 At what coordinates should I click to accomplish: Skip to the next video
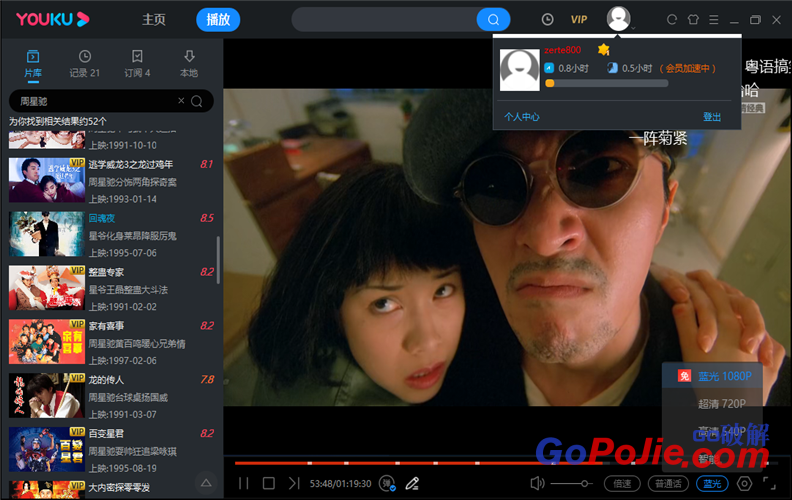[293, 484]
